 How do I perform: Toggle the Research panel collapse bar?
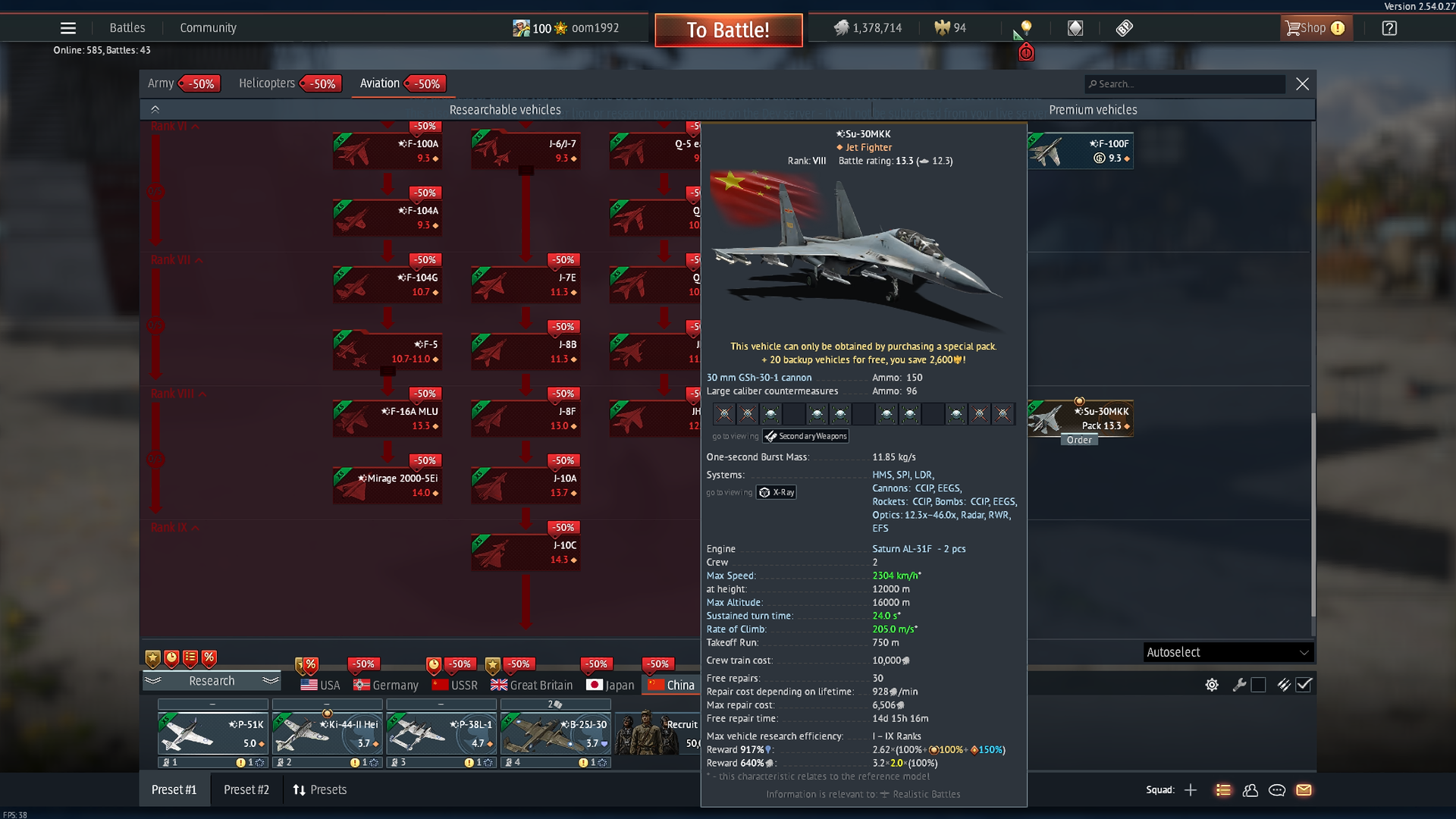[x=212, y=681]
